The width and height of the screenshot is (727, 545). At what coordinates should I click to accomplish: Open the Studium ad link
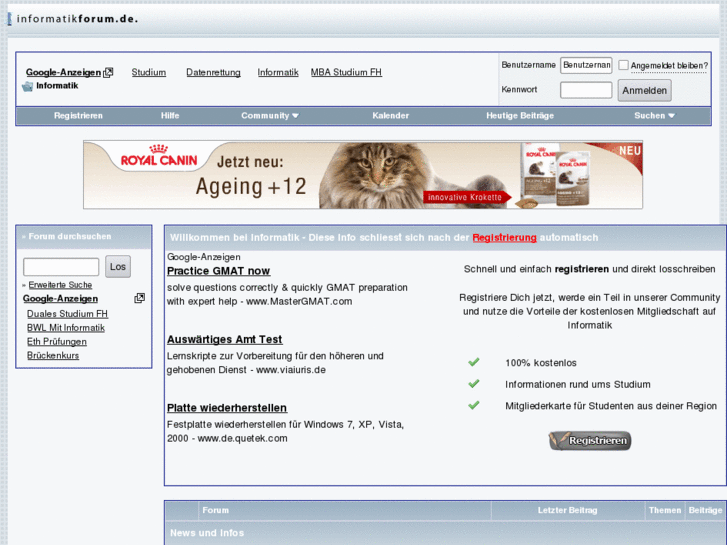[x=149, y=72]
